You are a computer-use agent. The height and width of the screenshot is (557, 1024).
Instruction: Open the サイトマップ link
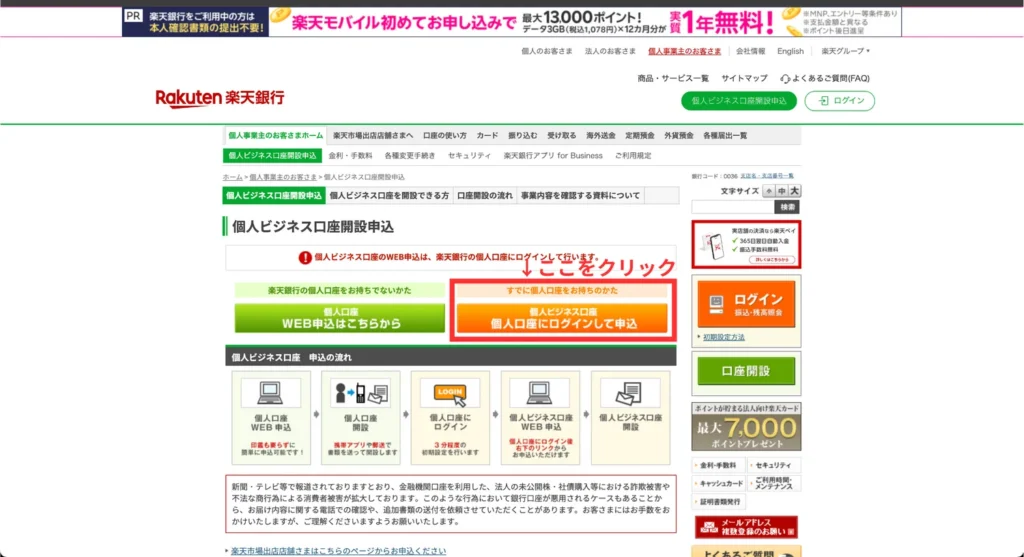click(x=744, y=78)
